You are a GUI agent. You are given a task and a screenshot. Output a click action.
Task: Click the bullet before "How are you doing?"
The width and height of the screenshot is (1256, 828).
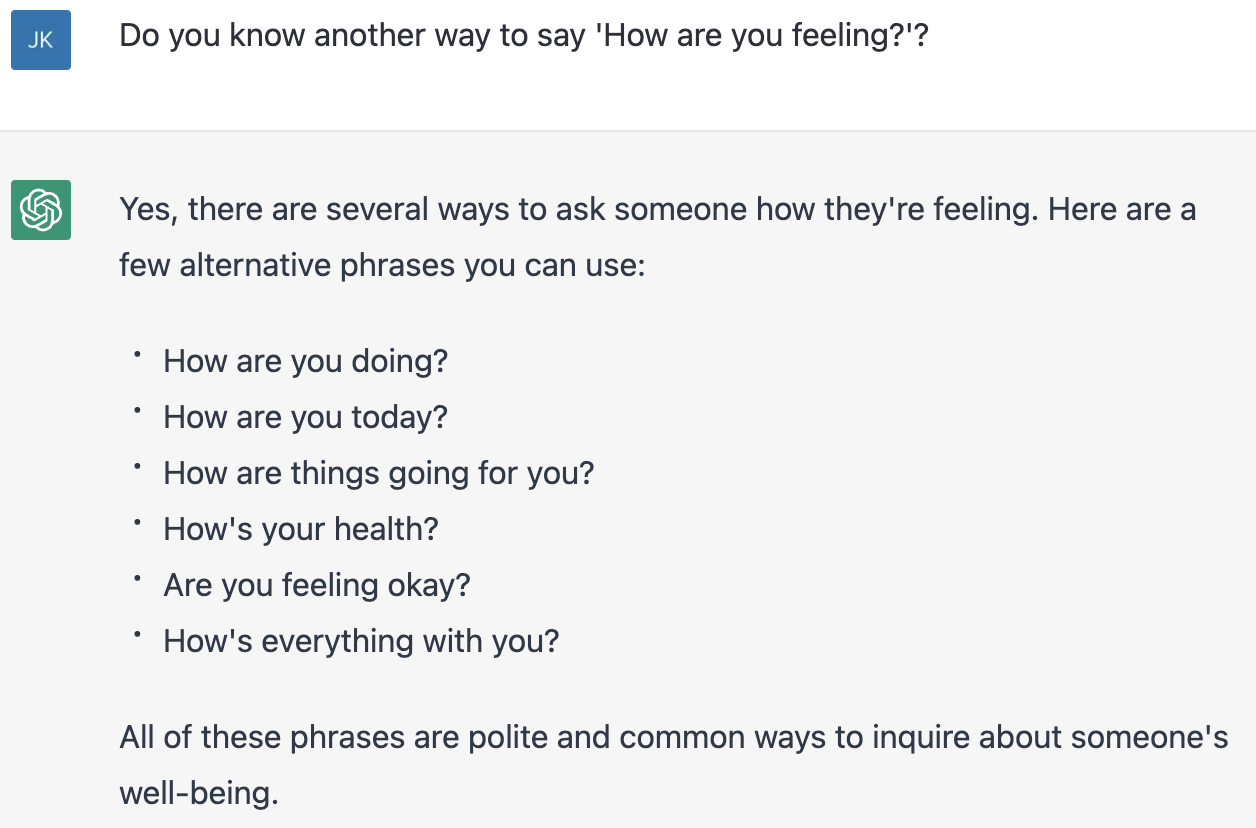[x=137, y=355]
